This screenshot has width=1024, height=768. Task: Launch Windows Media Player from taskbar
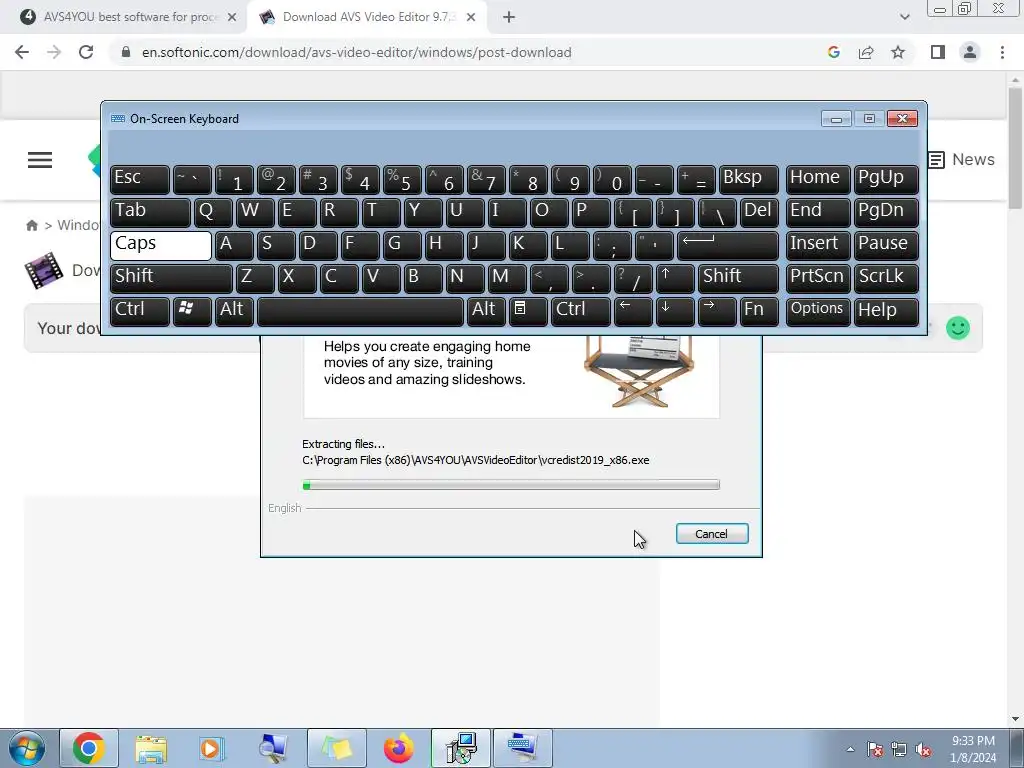(211, 748)
